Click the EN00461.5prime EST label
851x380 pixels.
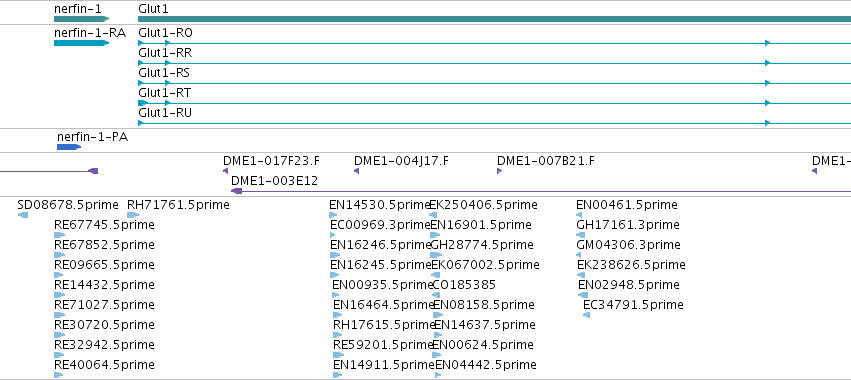pyautogui.click(x=627, y=205)
